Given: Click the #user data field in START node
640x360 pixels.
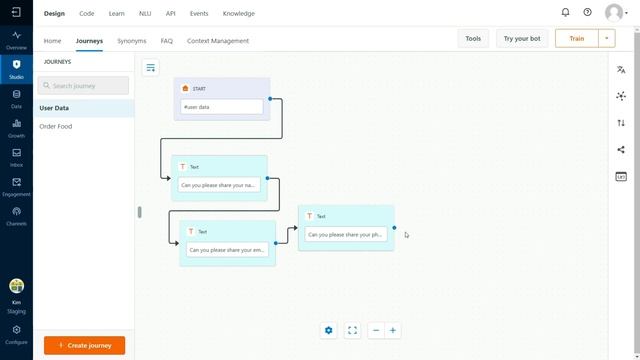Looking at the screenshot, I should coord(222,107).
